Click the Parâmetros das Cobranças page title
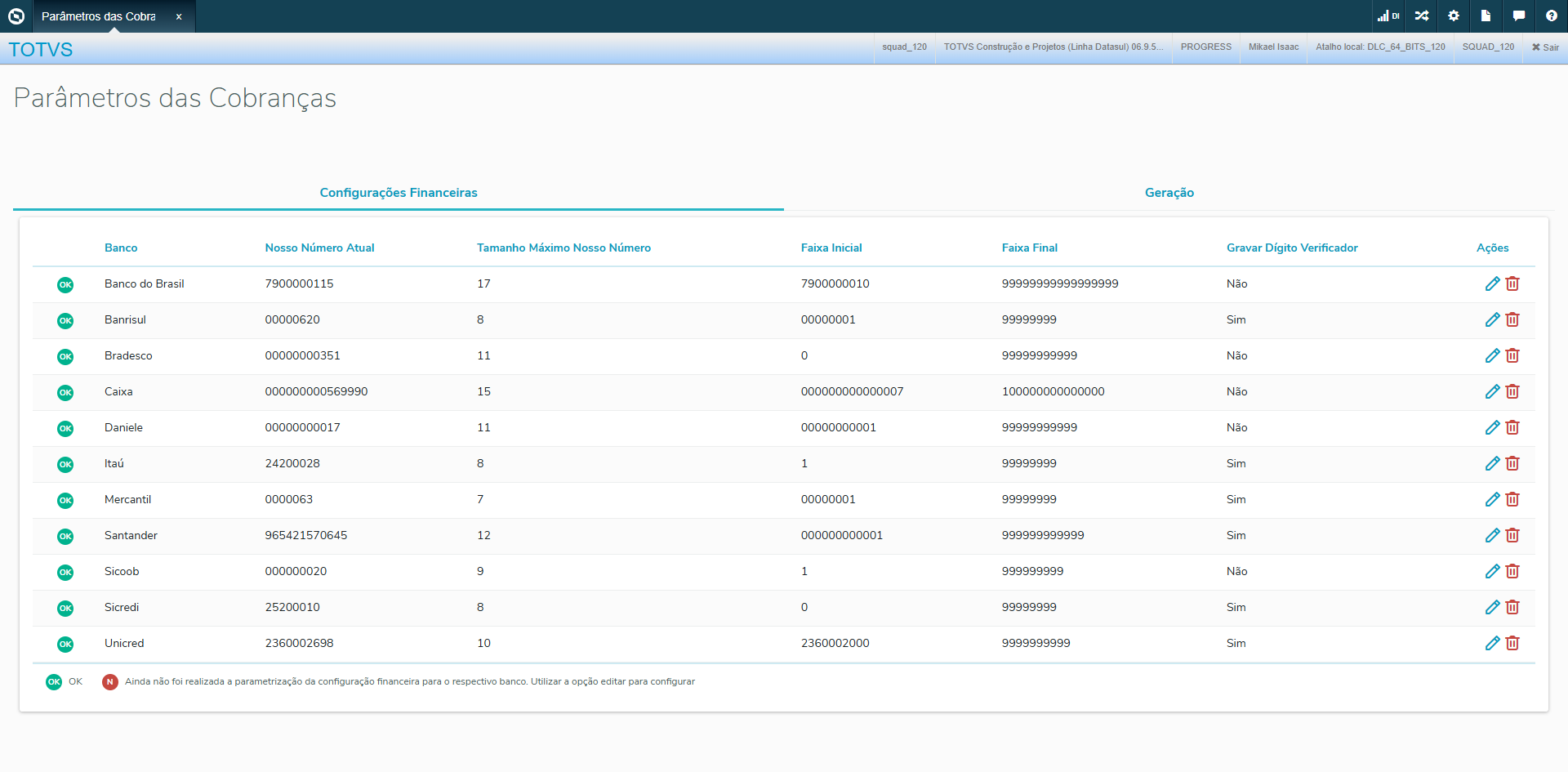This screenshot has width=1568, height=772. point(175,98)
